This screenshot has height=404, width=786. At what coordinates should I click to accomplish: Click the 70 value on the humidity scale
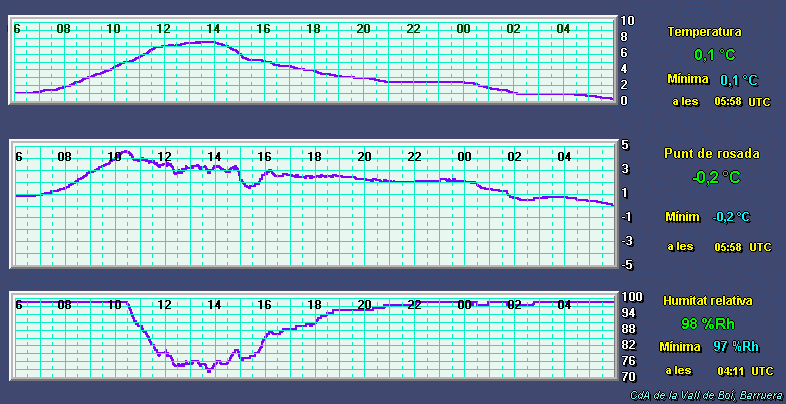pyautogui.click(x=629, y=376)
